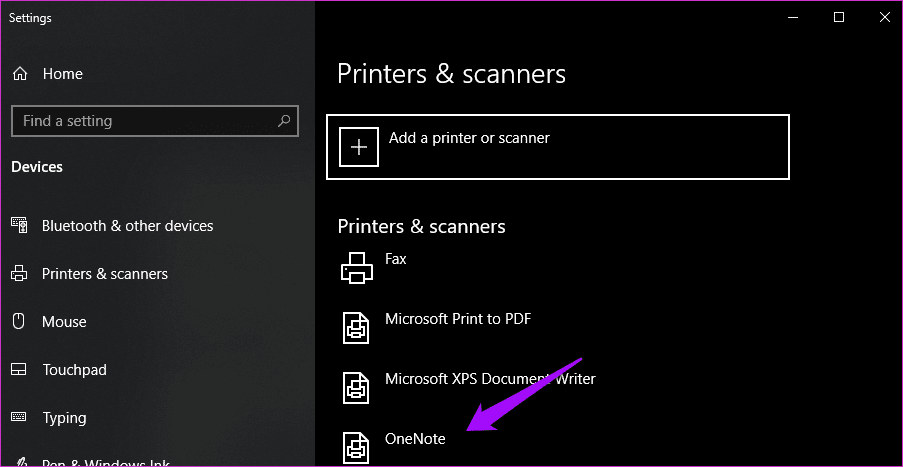Screen dimensions: 903x467
Task: Select Bluetooth & other devices
Action: [127, 226]
